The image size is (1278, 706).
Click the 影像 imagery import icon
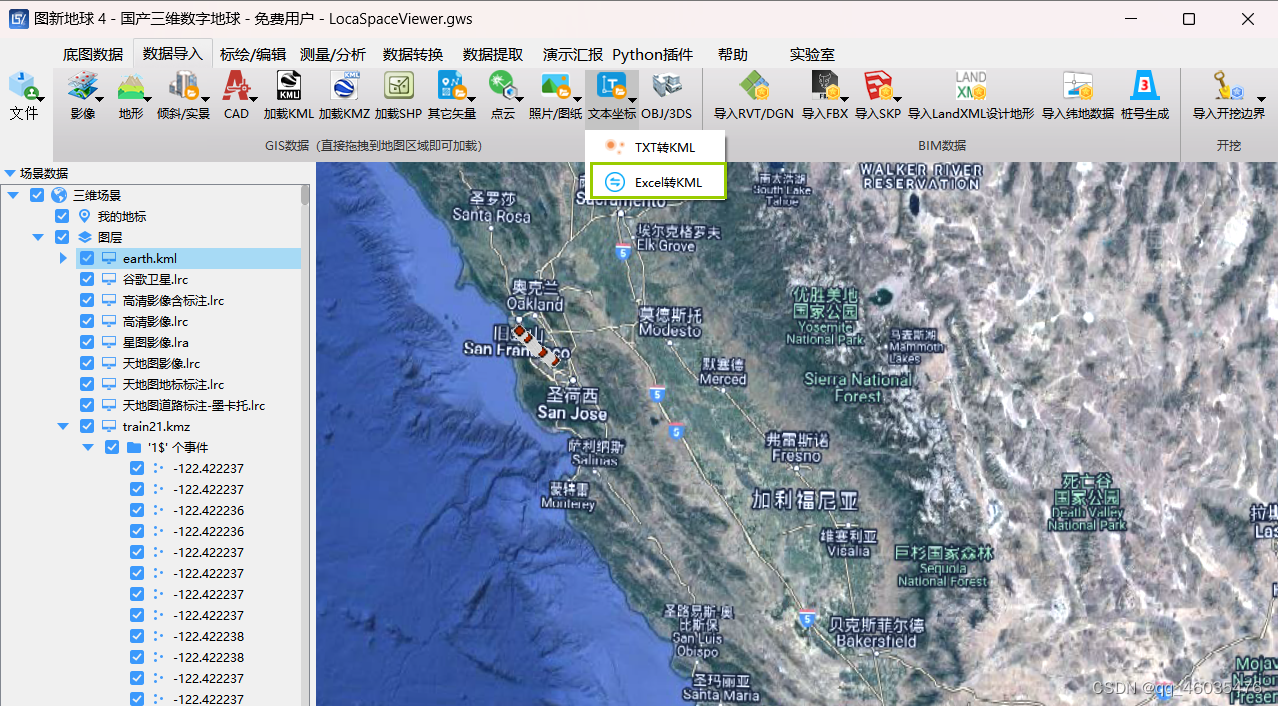[x=83, y=87]
